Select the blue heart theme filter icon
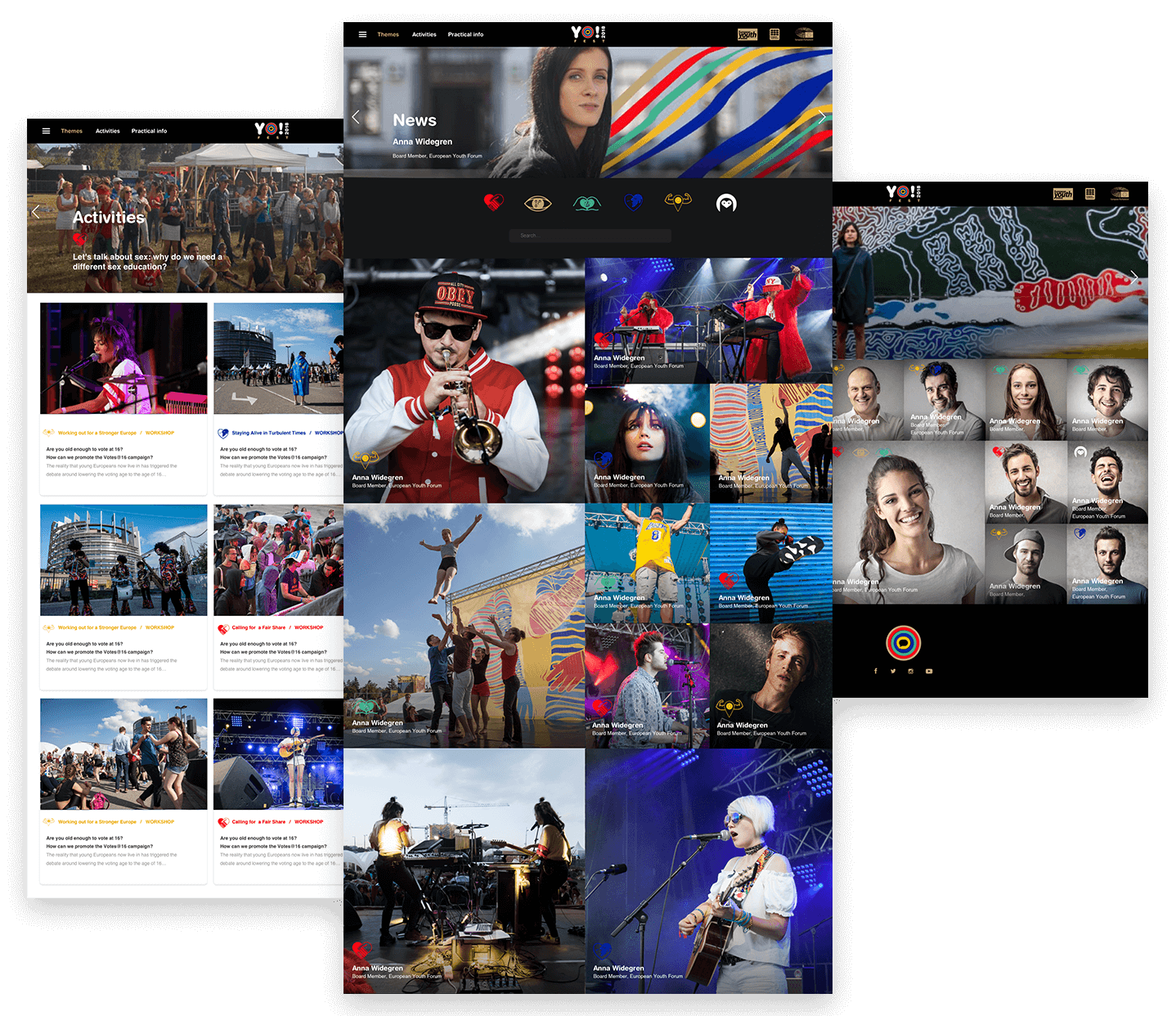This screenshot has width=1176, height=1016. (x=633, y=202)
